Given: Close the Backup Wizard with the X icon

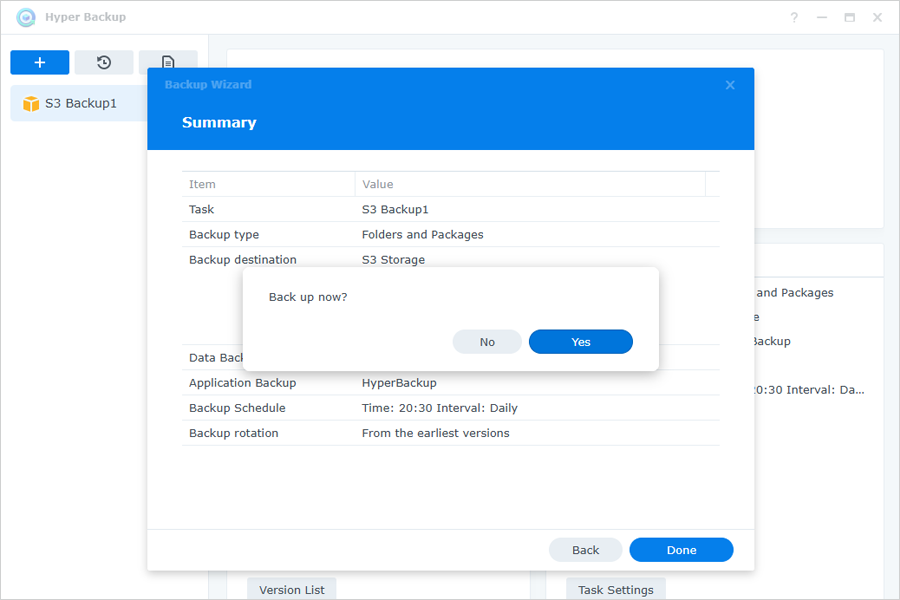Looking at the screenshot, I should [730, 85].
